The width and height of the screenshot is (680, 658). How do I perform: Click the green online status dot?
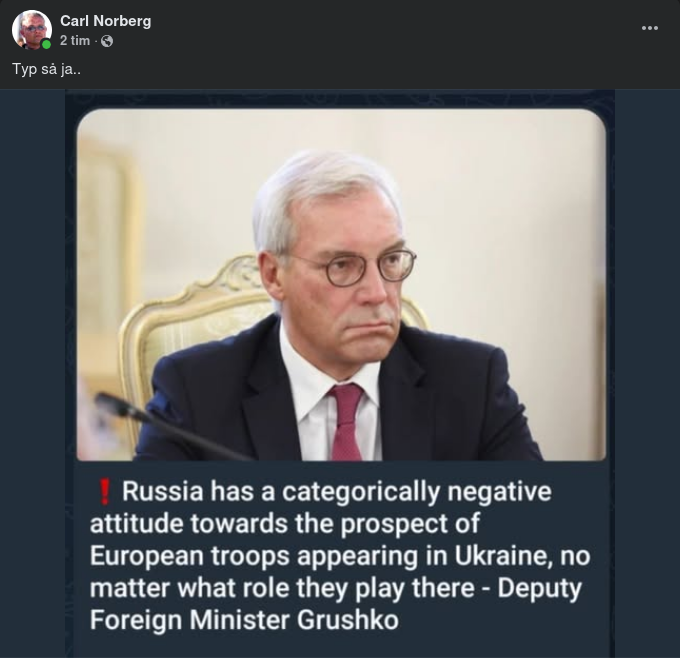coord(46,45)
